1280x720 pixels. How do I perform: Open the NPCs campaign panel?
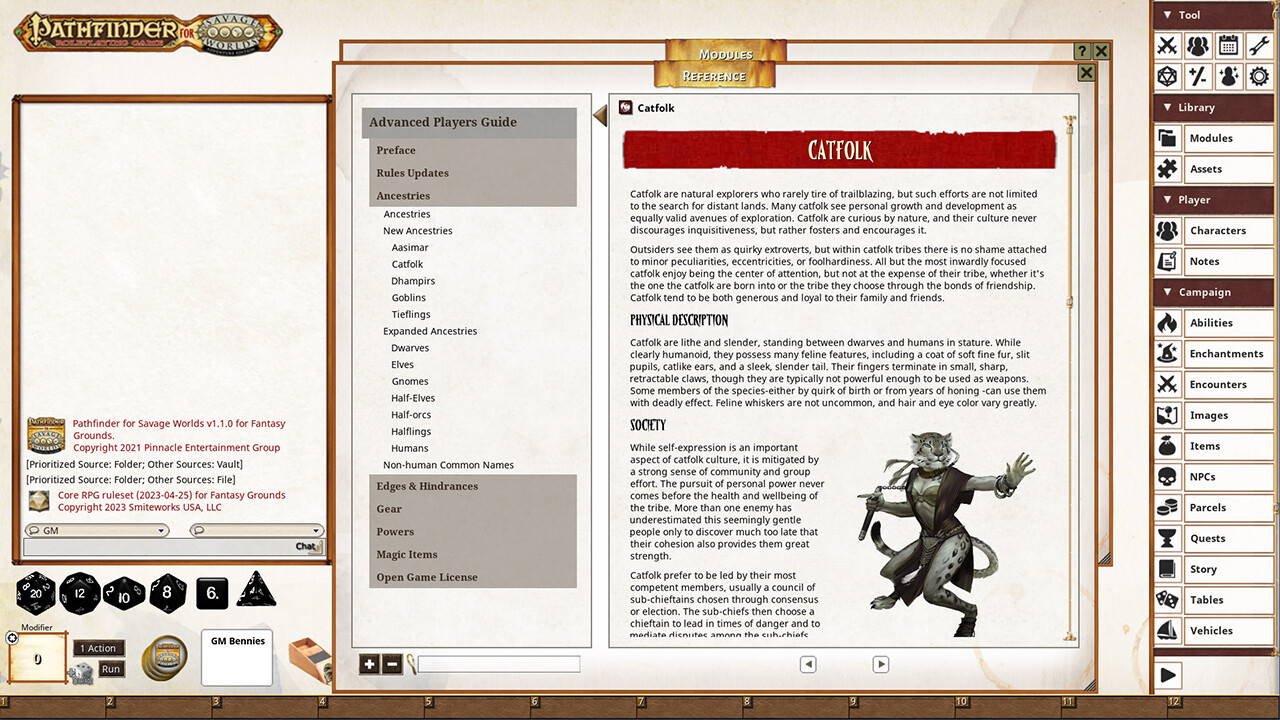coord(1213,476)
